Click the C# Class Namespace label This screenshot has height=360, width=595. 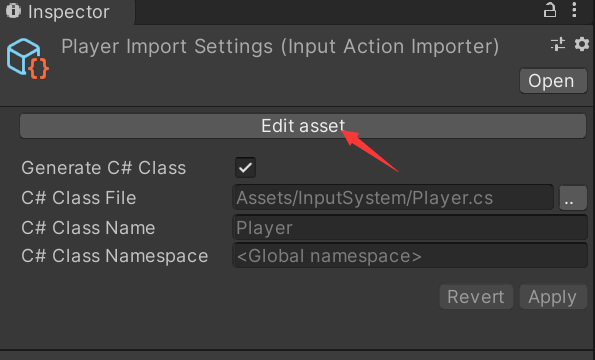point(115,256)
